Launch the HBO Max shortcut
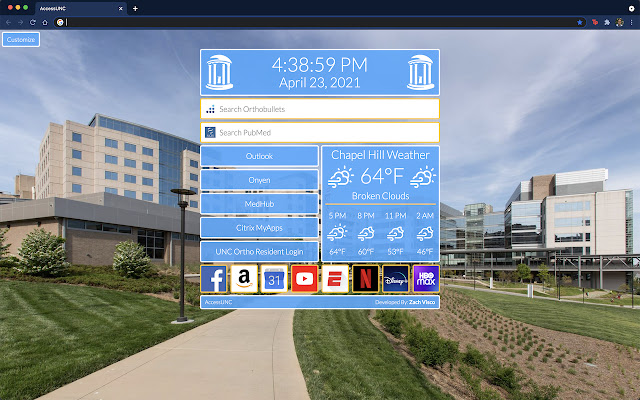The width and height of the screenshot is (640, 400). (426, 280)
